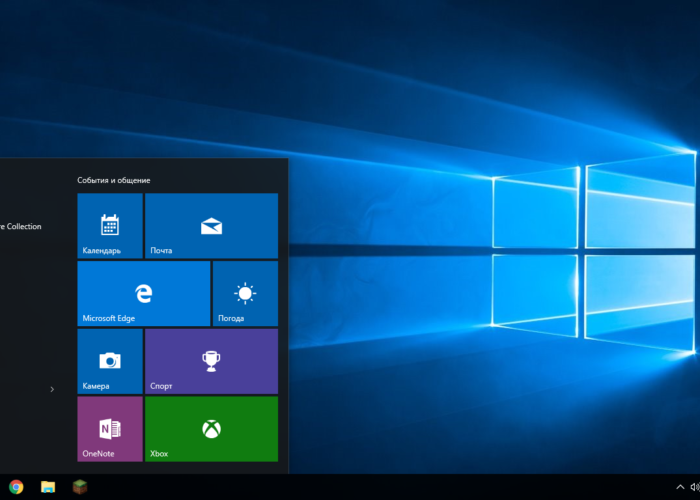Image resolution: width=700 pixels, height=500 pixels.
Task: Click the Календарь tile label text
Action: coord(102,250)
